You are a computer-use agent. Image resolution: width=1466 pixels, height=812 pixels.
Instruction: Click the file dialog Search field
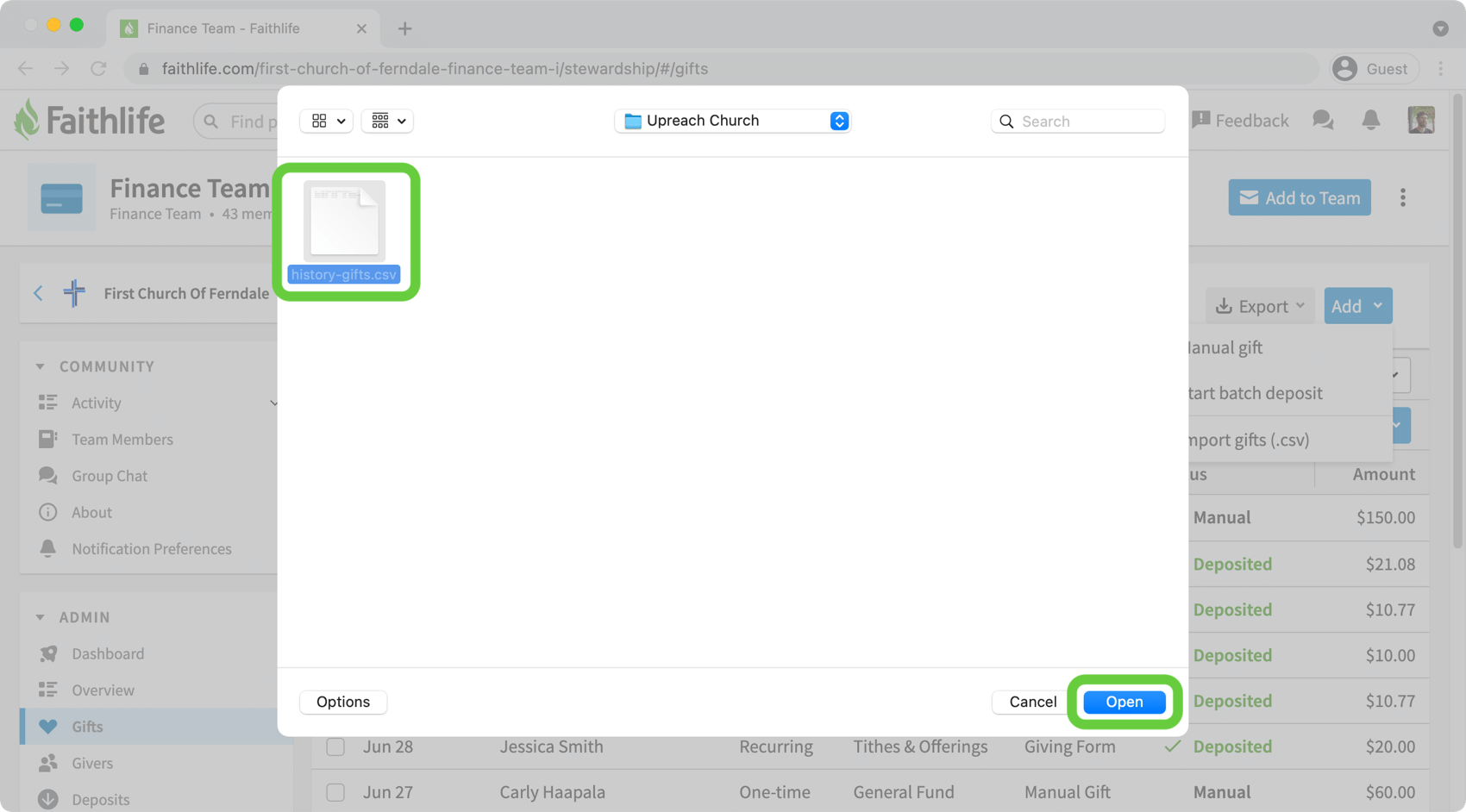coord(1078,121)
